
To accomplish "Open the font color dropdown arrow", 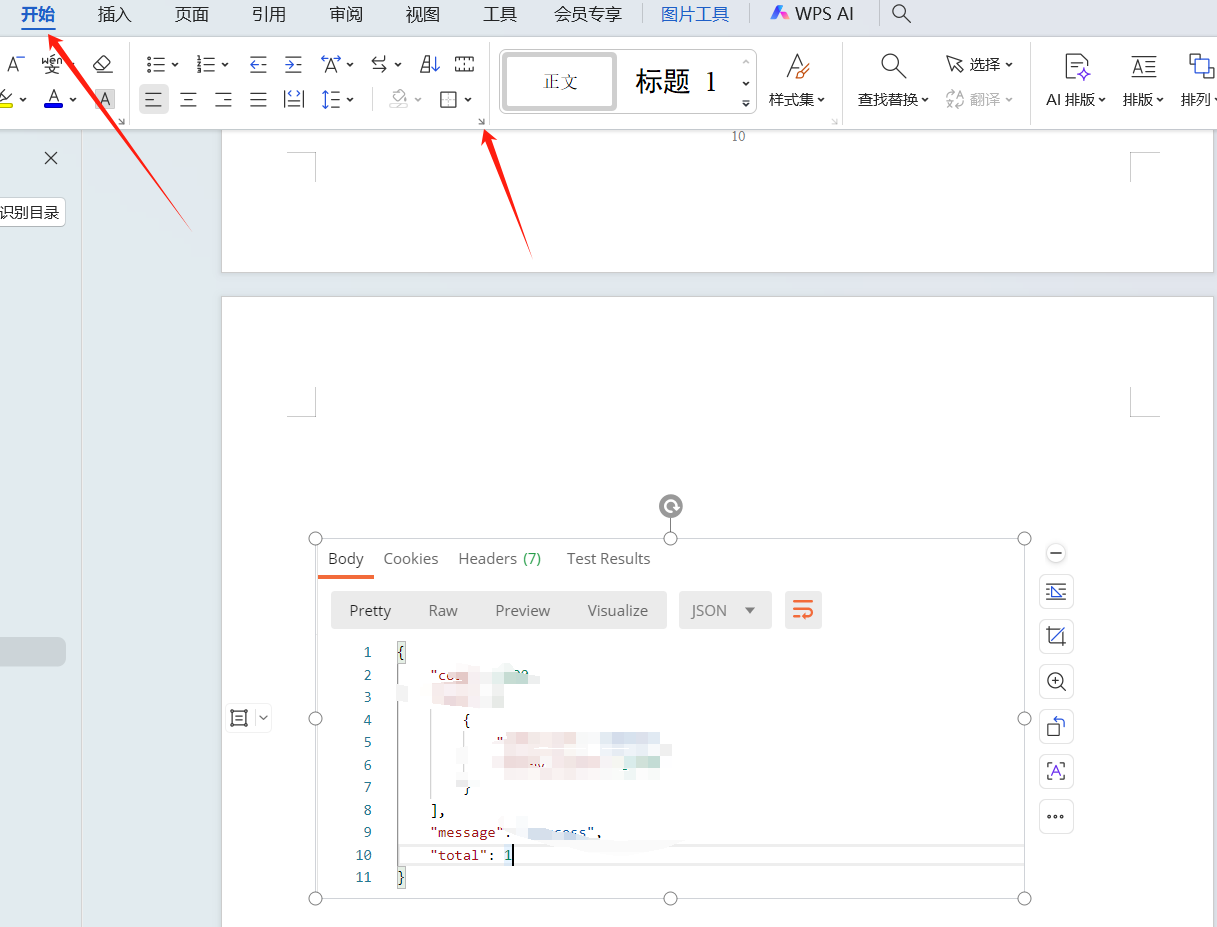I will click(x=73, y=99).
